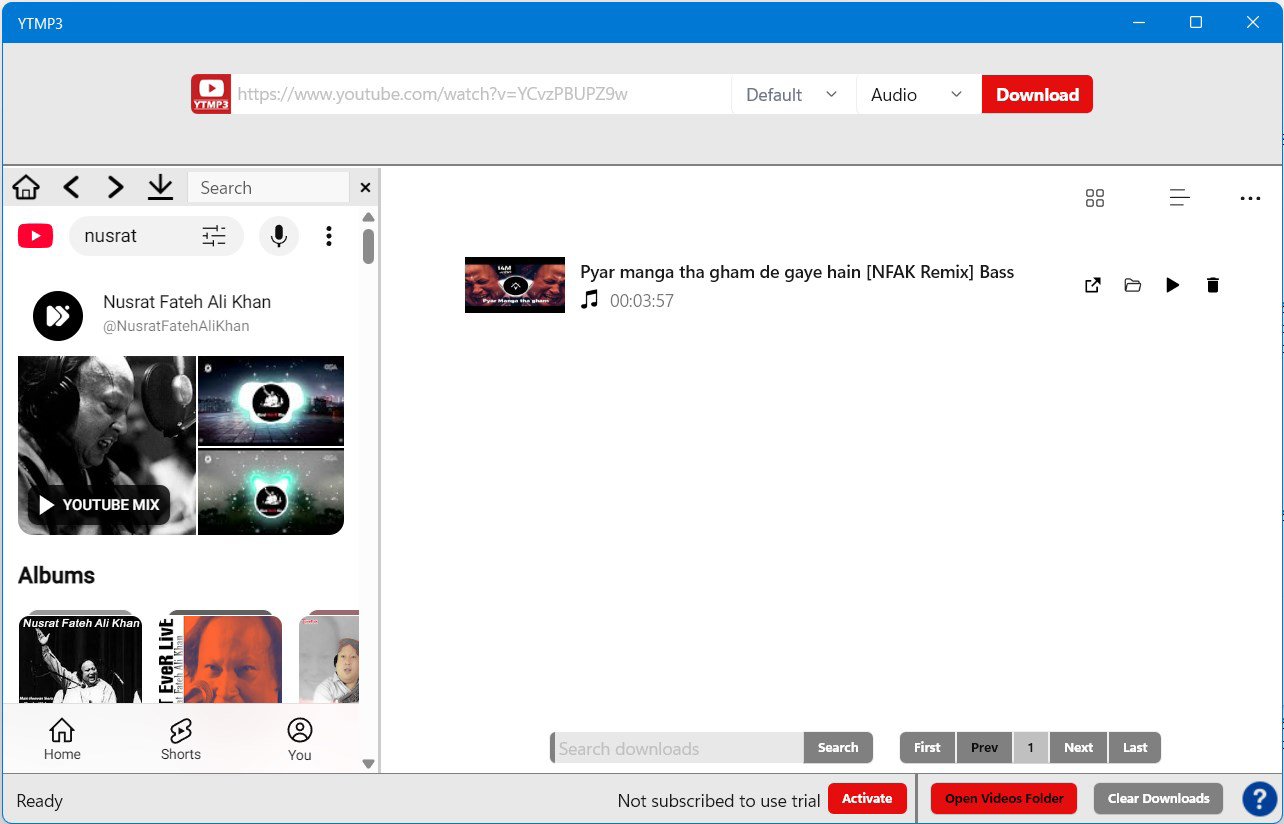Click the 00:03:57 duration text
1284x824 pixels.
642,300
